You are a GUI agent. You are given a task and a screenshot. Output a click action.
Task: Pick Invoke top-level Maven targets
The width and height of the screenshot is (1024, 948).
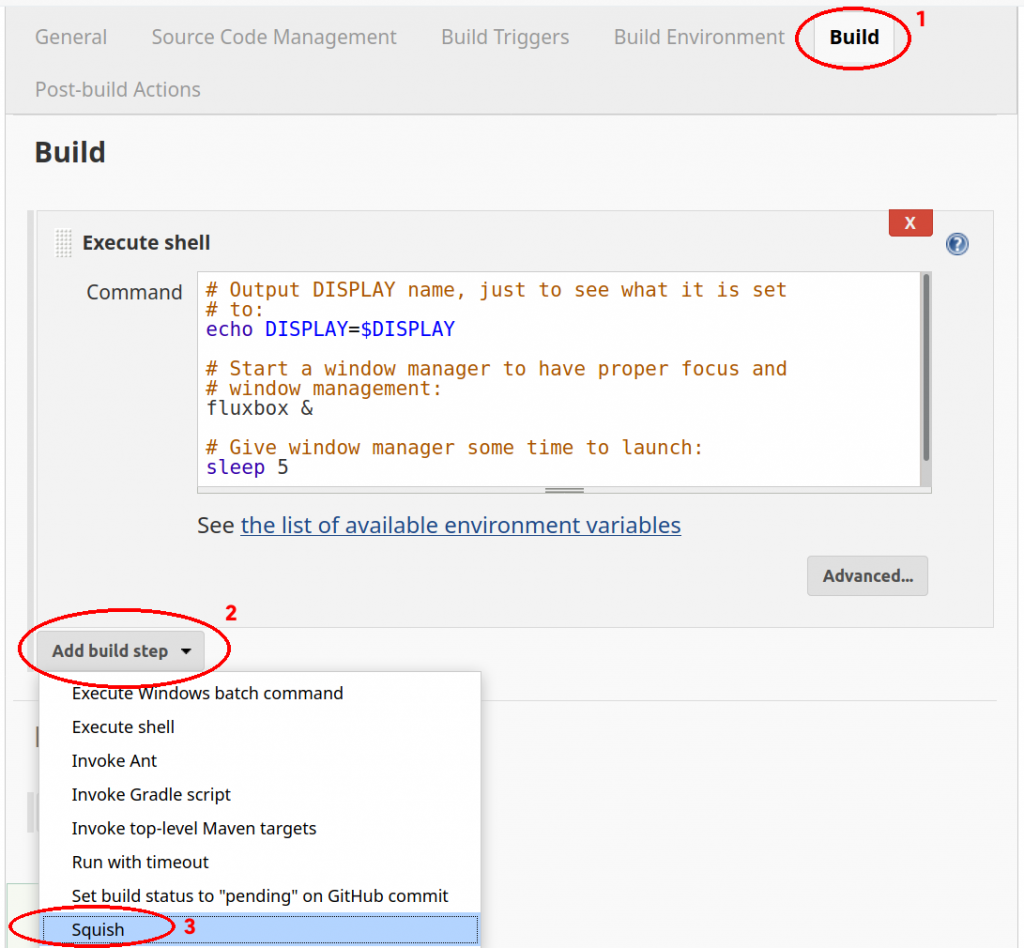194,828
